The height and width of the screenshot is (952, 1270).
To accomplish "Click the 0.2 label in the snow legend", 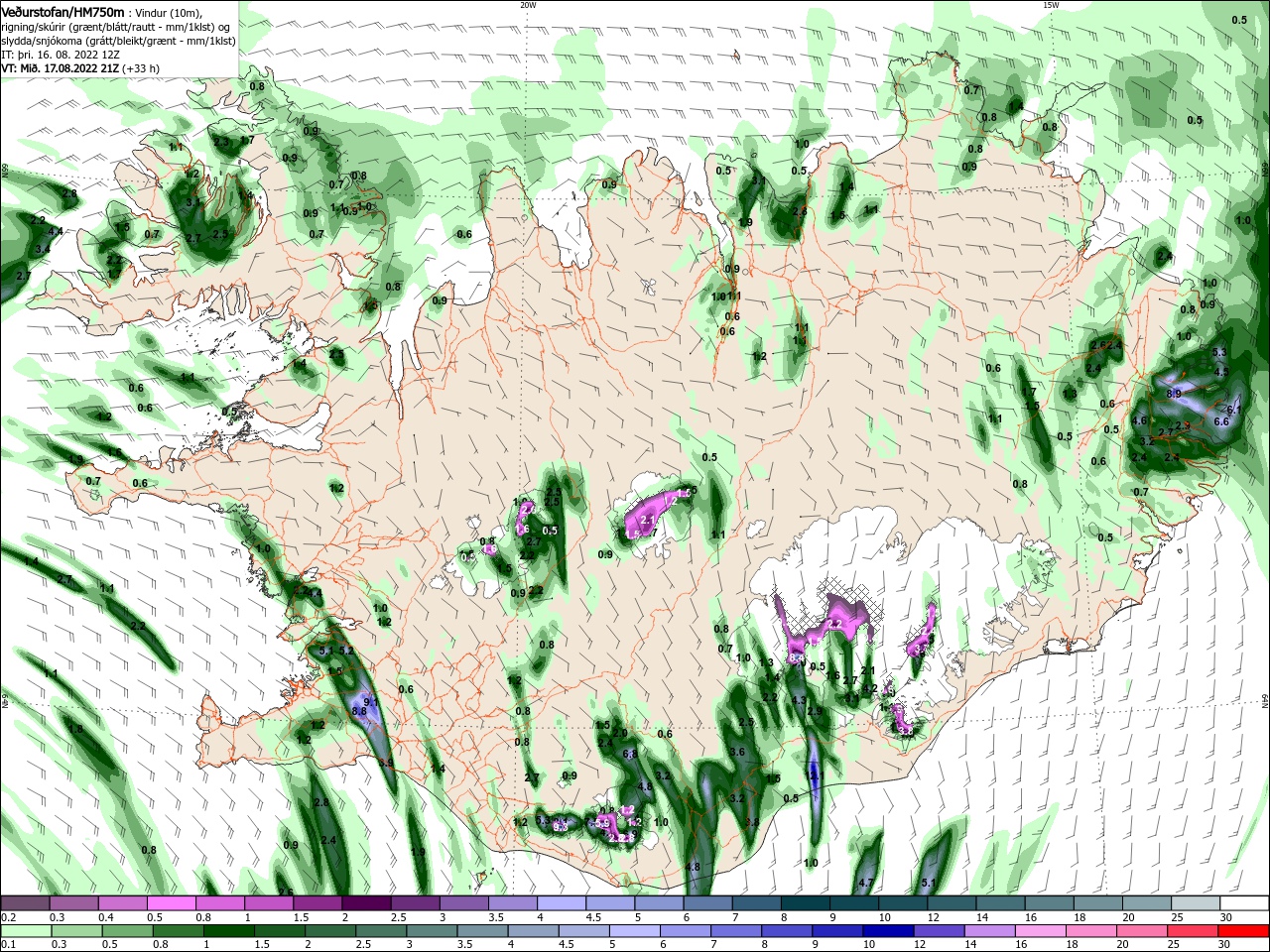I will tap(9, 917).
